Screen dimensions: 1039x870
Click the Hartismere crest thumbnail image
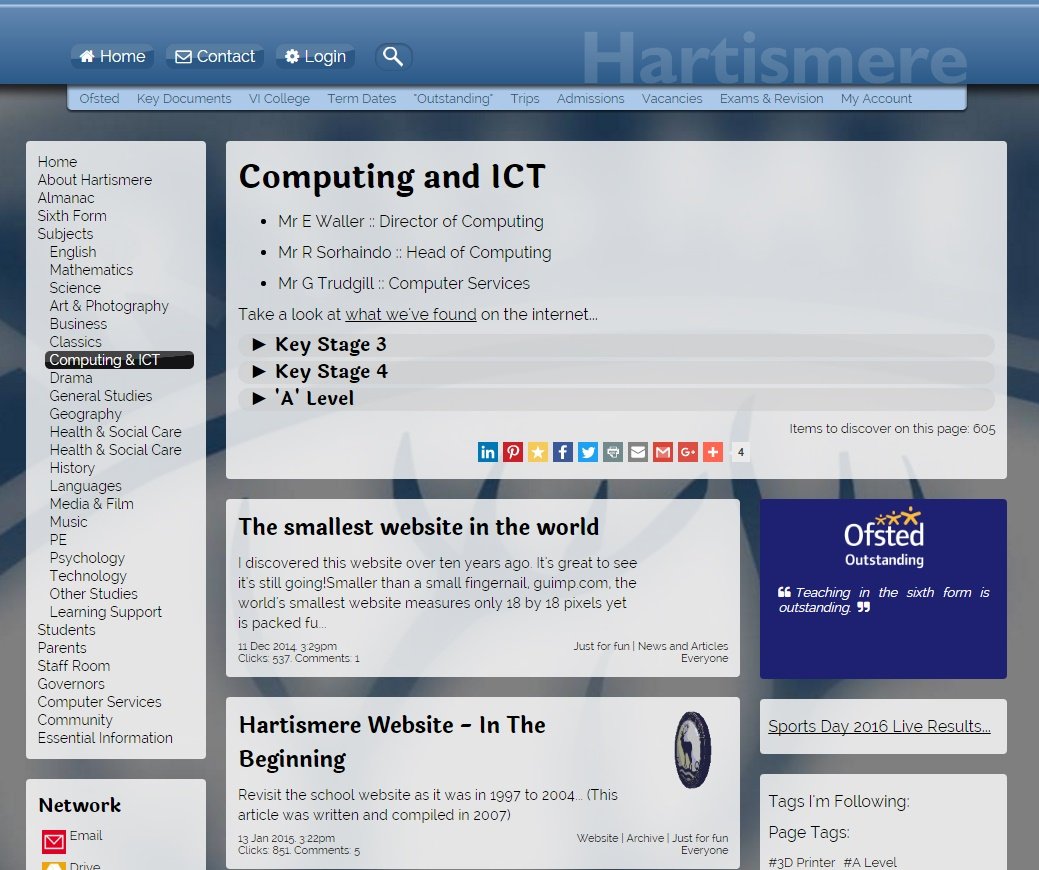click(693, 749)
